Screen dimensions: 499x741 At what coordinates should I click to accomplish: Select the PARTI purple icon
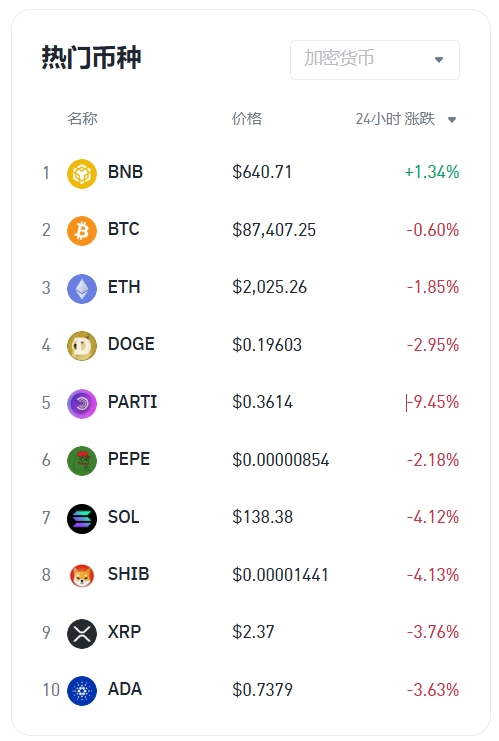point(82,404)
